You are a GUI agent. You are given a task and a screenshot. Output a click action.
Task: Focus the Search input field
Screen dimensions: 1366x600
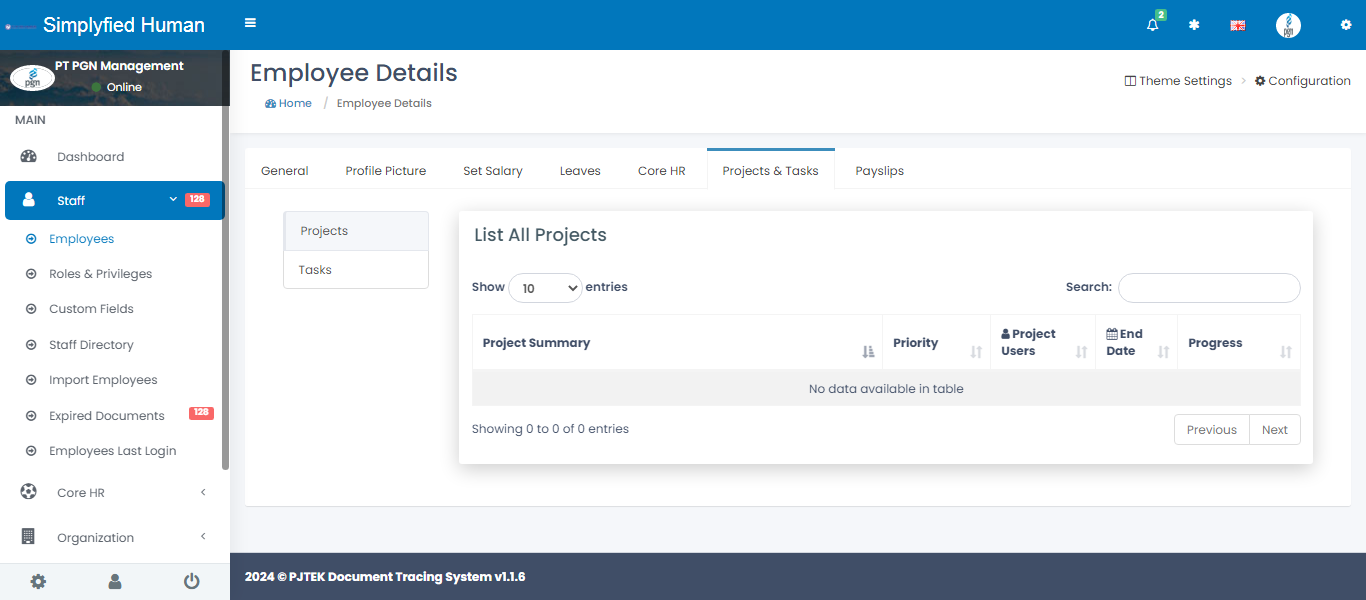click(x=1208, y=288)
